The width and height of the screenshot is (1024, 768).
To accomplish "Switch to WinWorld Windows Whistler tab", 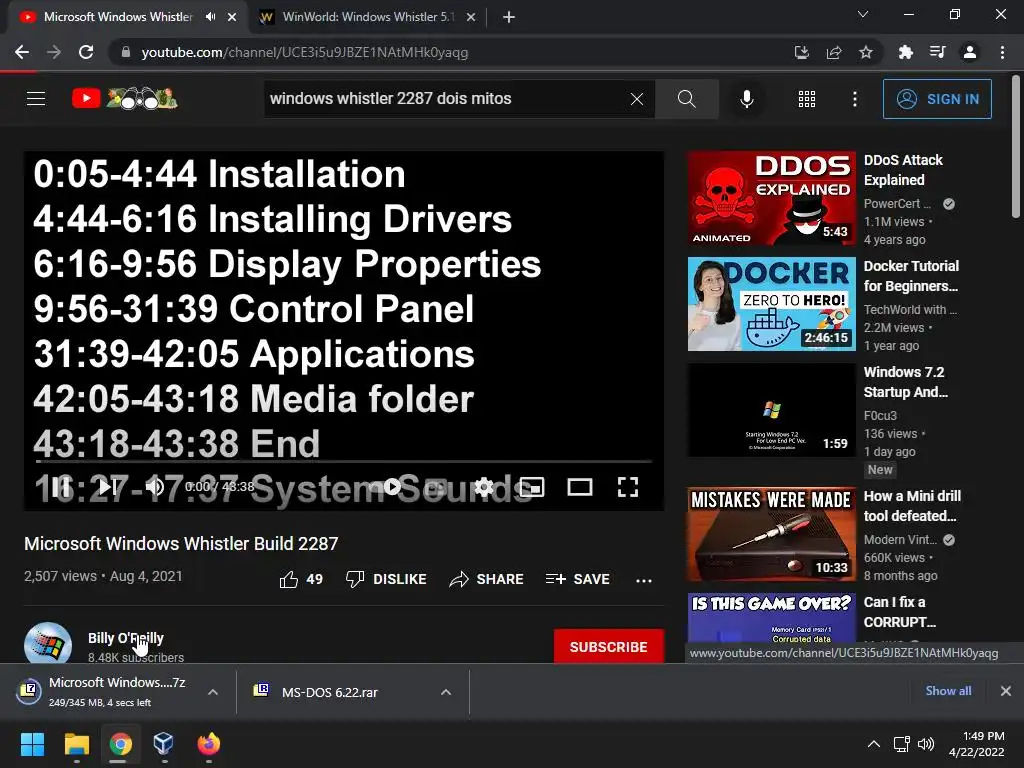I will point(368,17).
